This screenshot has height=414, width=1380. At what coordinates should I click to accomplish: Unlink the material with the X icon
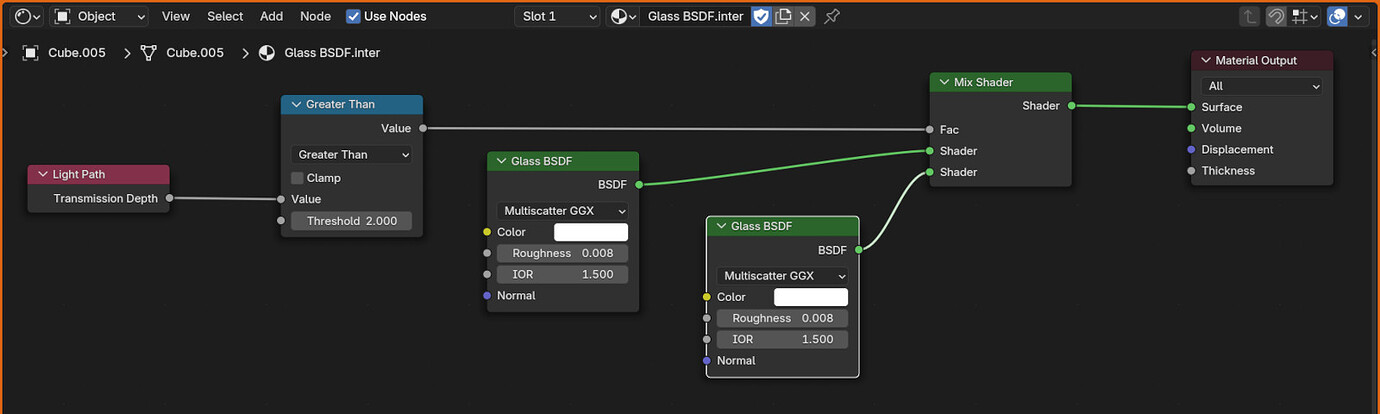tap(805, 16)
